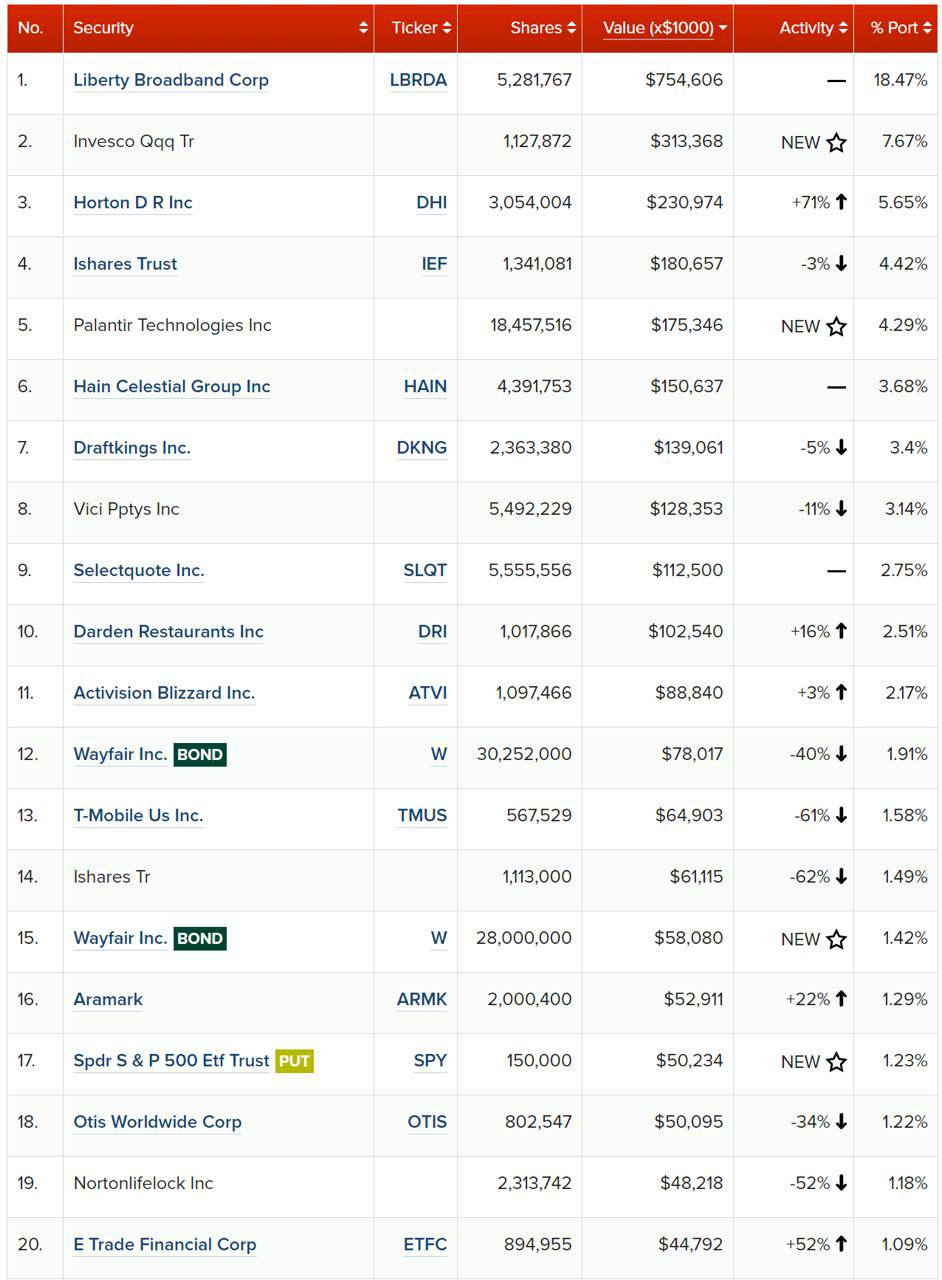
Task: Click BOND badge in row 15
Action: (x=200, y=939)
